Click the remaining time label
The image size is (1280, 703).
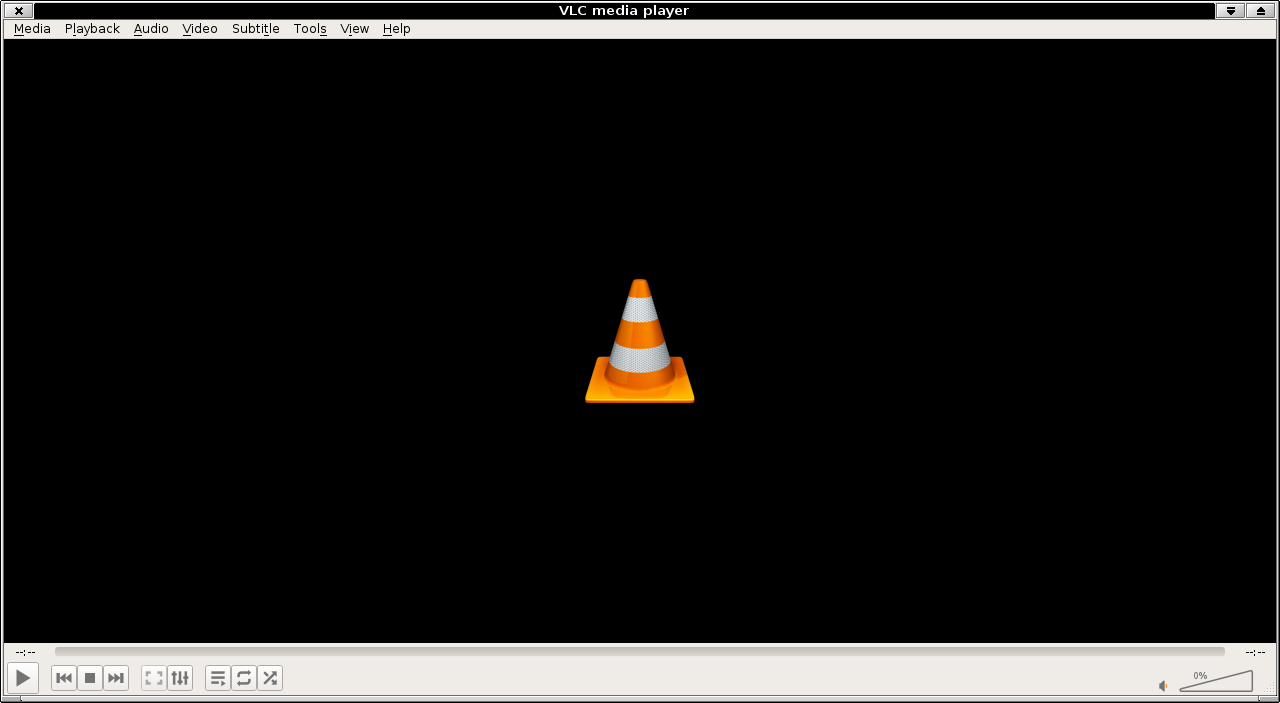(1255, 652)
